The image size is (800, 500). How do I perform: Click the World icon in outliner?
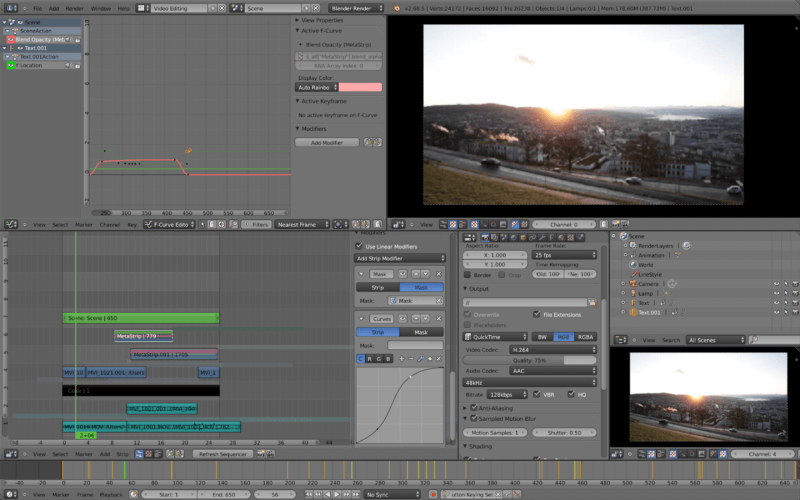pos(632,265)
